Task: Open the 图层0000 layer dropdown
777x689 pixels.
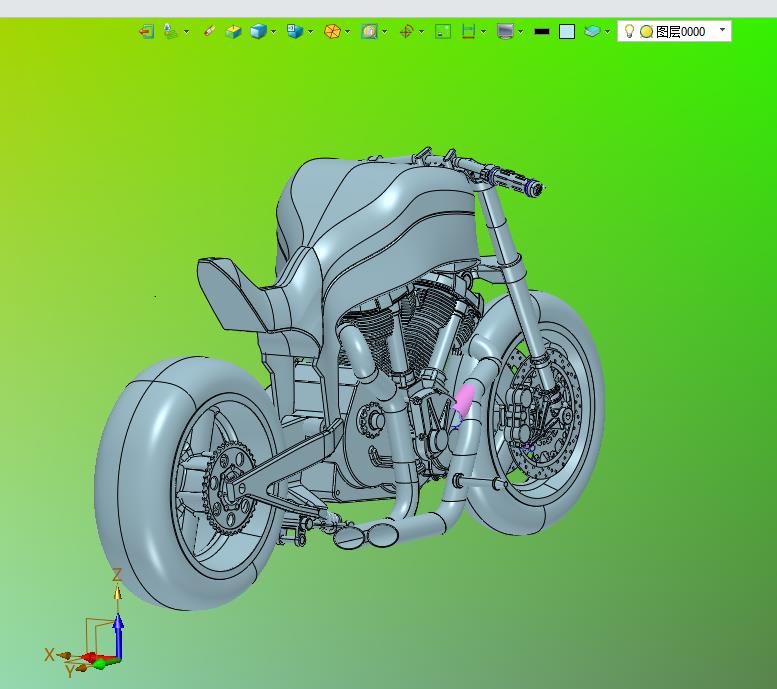Action: point(723,31)
